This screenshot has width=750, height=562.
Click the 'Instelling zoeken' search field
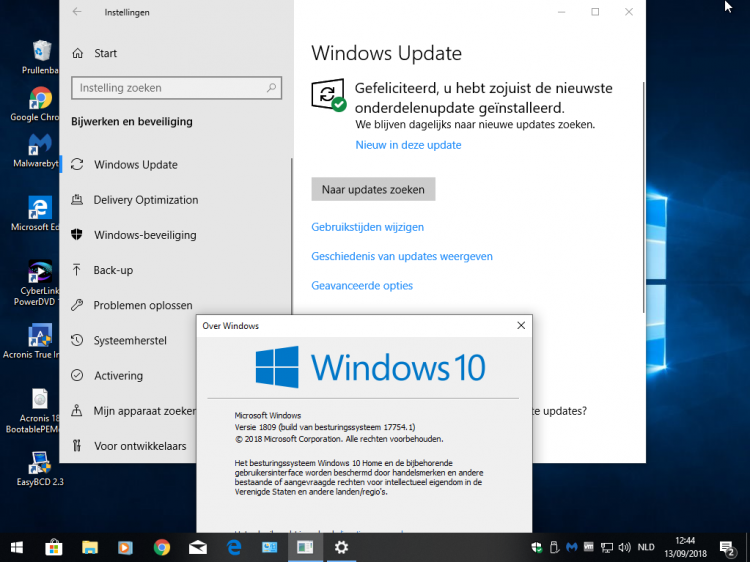[x=170, y=88]
